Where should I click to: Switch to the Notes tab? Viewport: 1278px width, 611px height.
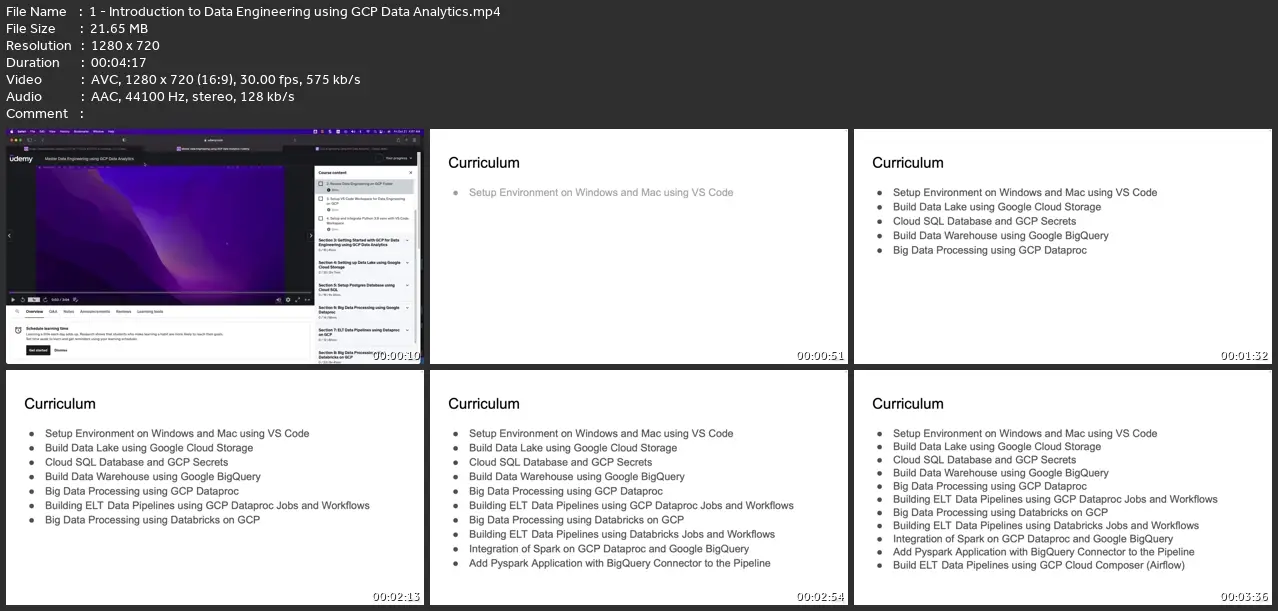click(x=69, y=312)
